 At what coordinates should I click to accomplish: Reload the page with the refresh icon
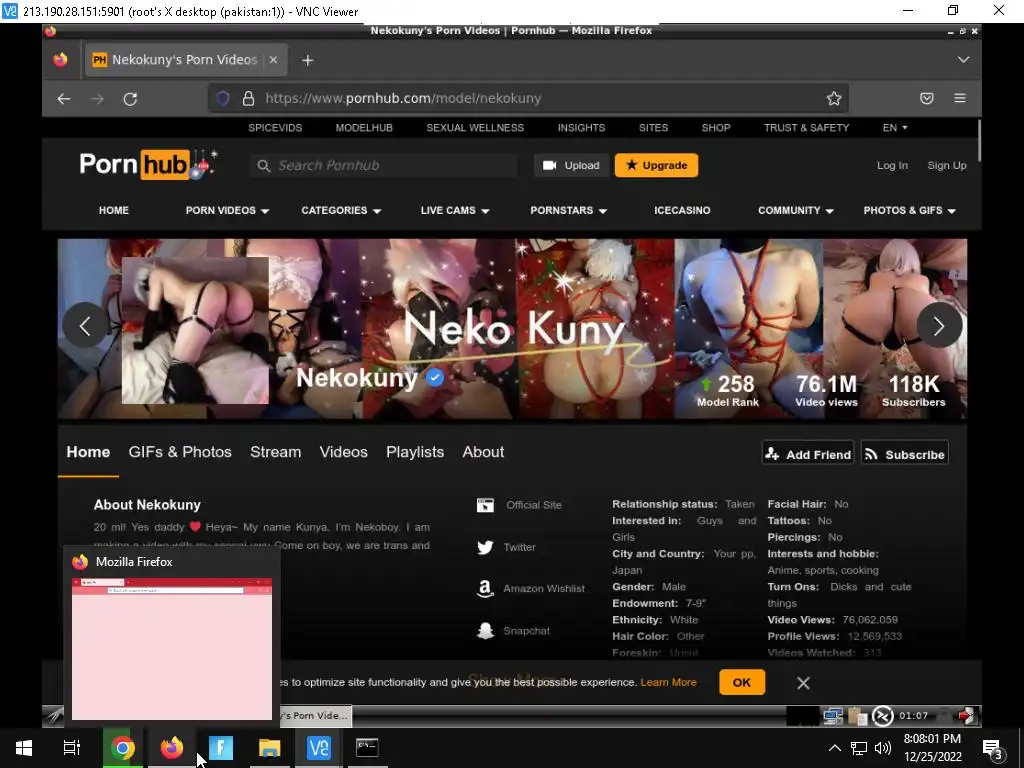click(x=130, y=99)
